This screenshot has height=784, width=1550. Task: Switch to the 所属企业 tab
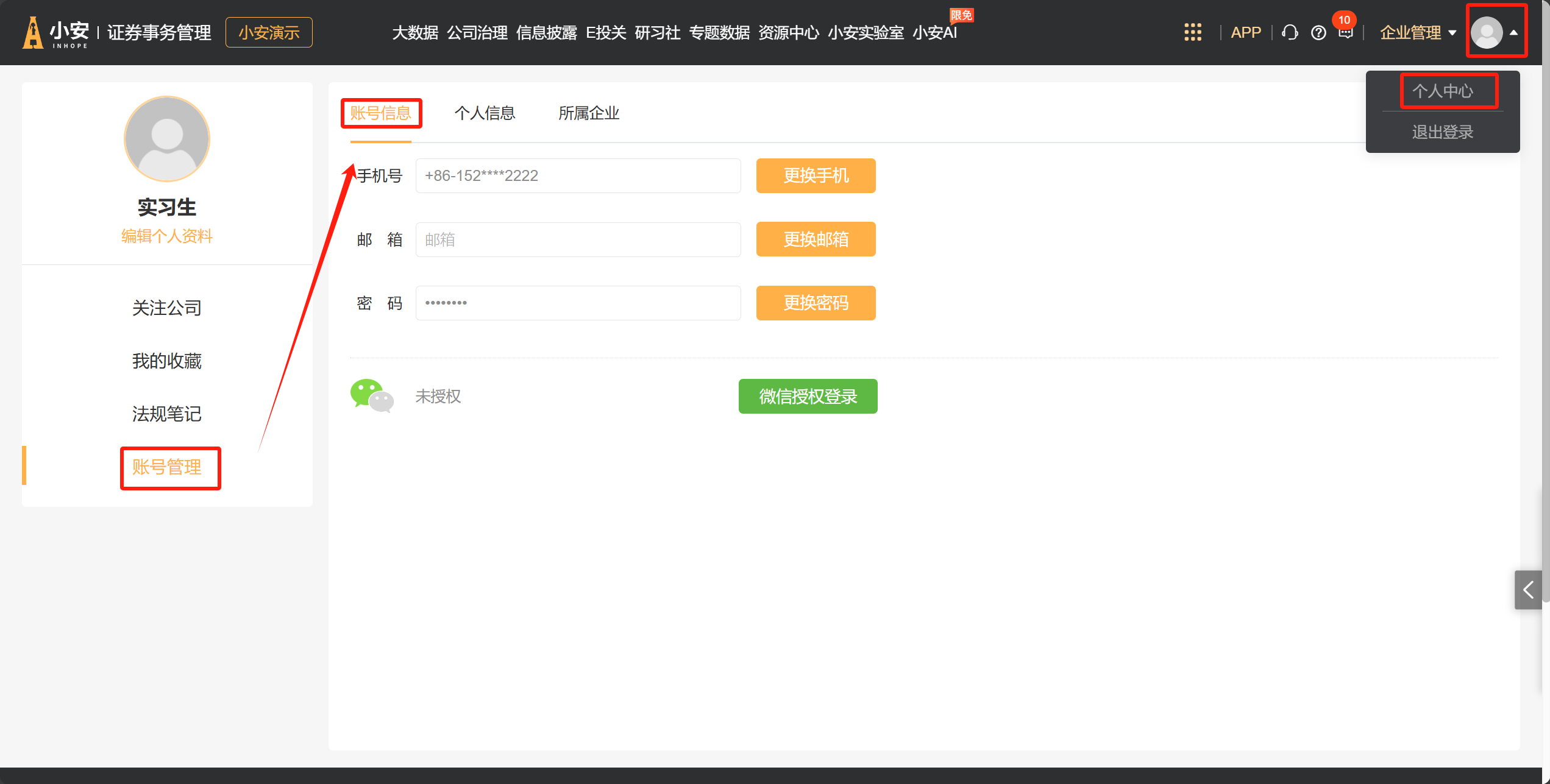588,113
